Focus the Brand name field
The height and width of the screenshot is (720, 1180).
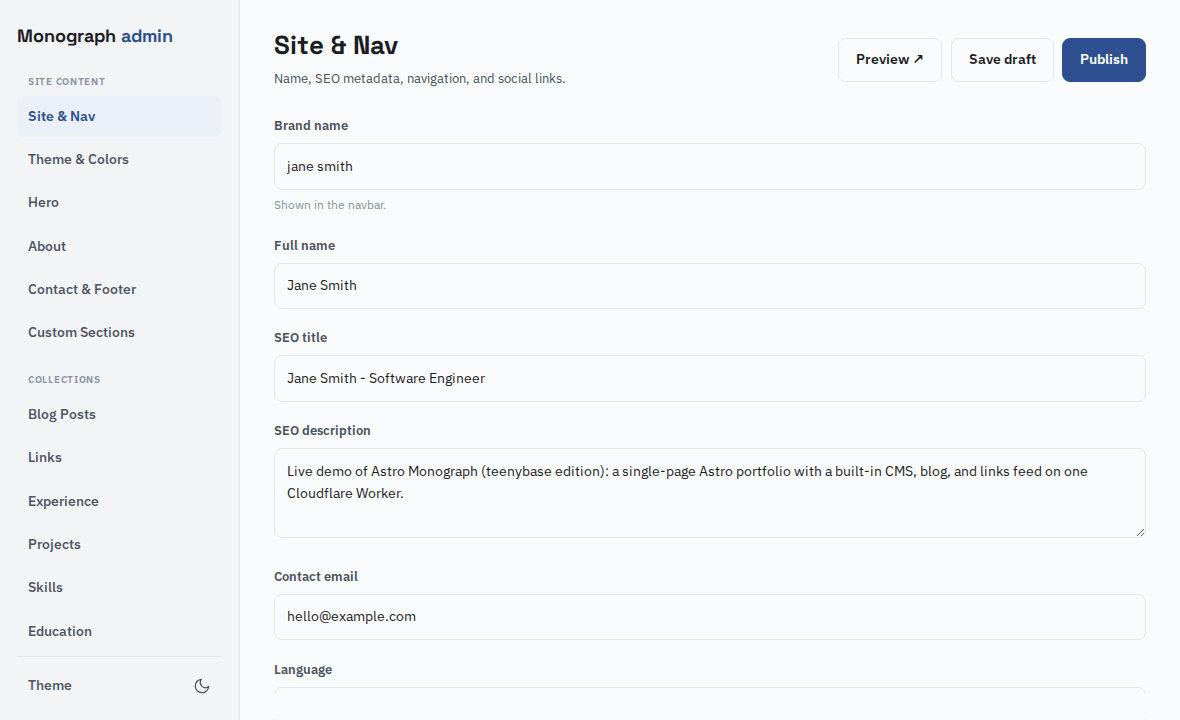pyautogui.click(x=710, y=166)
